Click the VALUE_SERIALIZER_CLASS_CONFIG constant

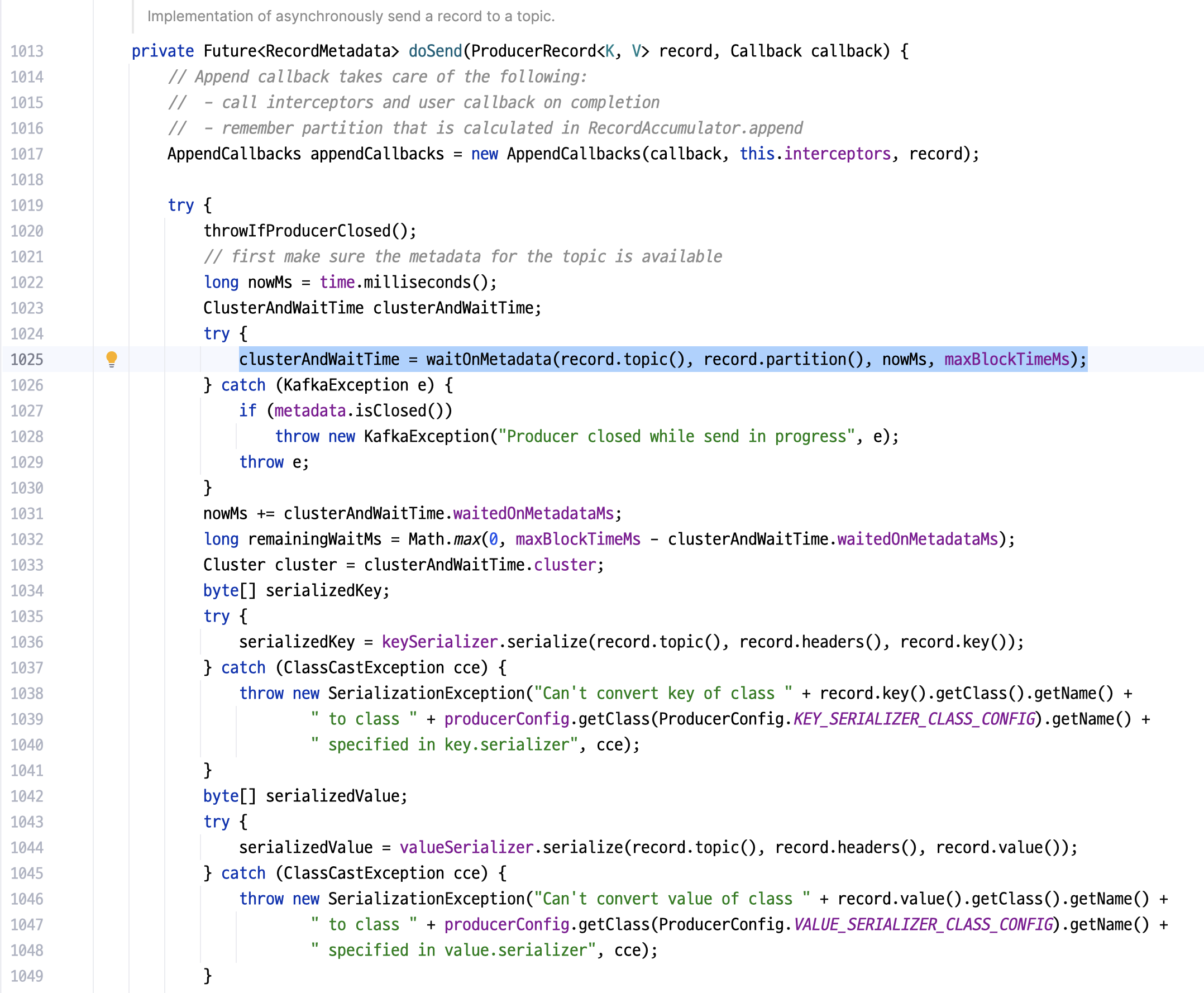tap(923, 924)
